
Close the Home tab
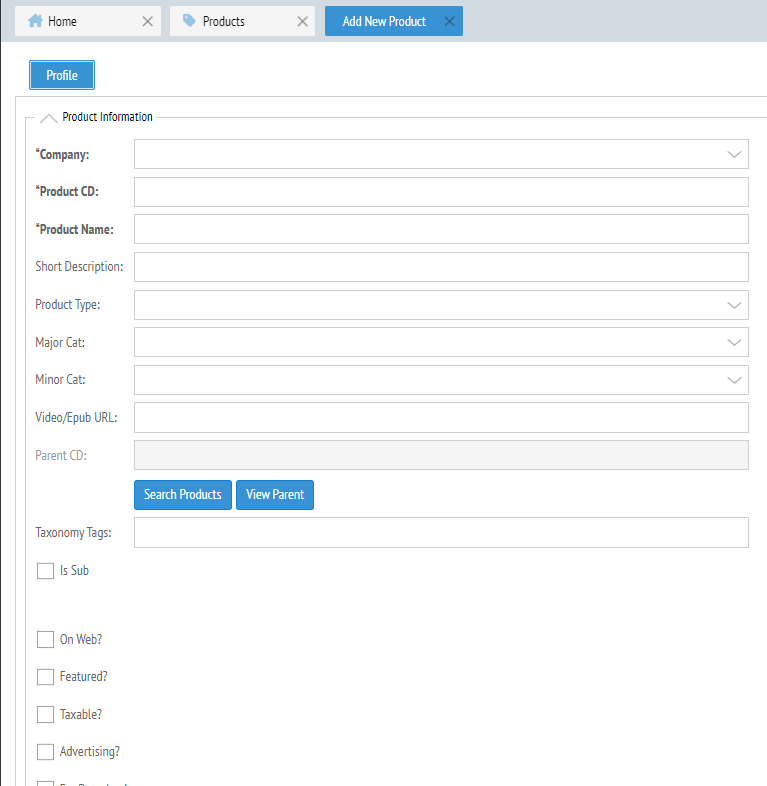147,21
